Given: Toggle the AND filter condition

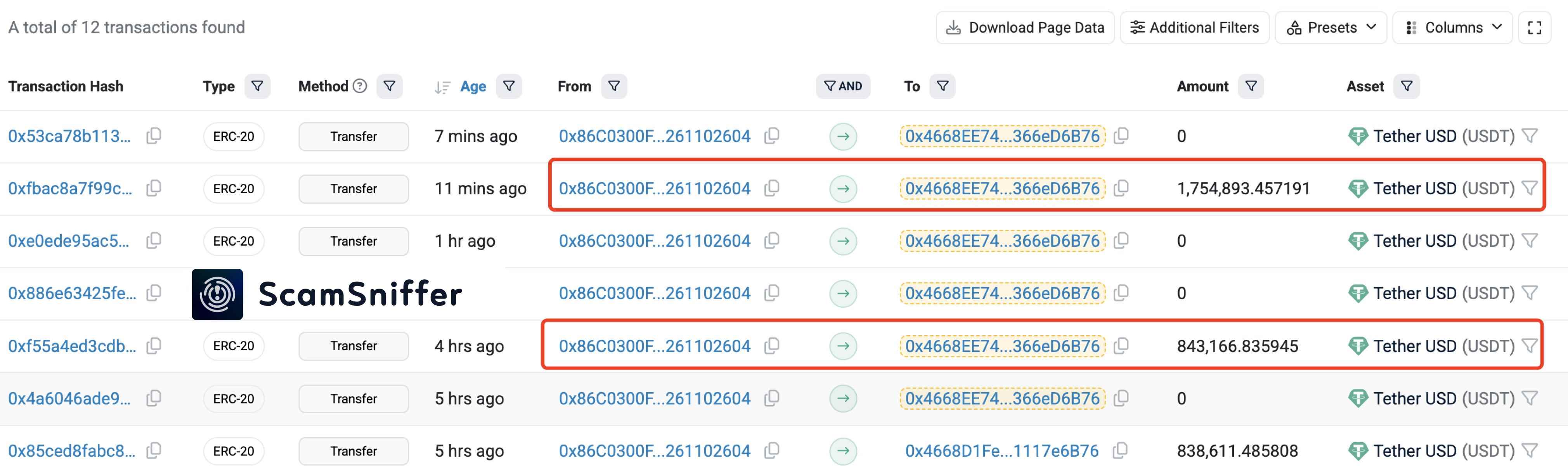Looking at the screenshot, I should click(843, 87).
